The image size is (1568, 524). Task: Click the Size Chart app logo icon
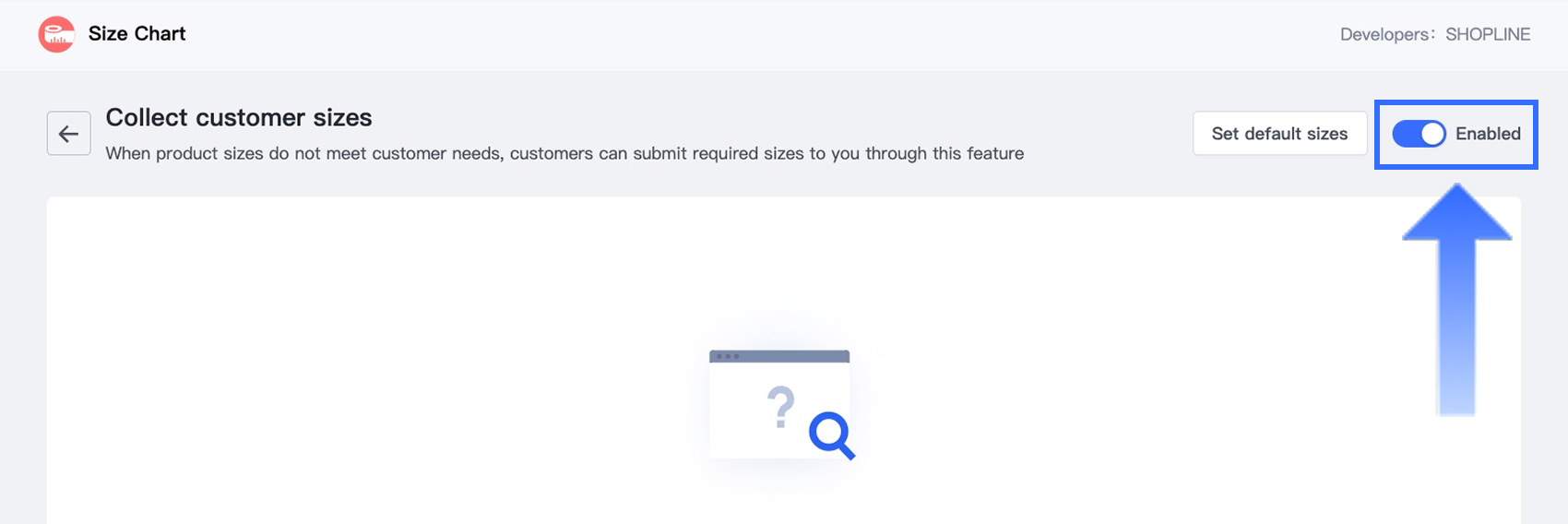[56, 34]
